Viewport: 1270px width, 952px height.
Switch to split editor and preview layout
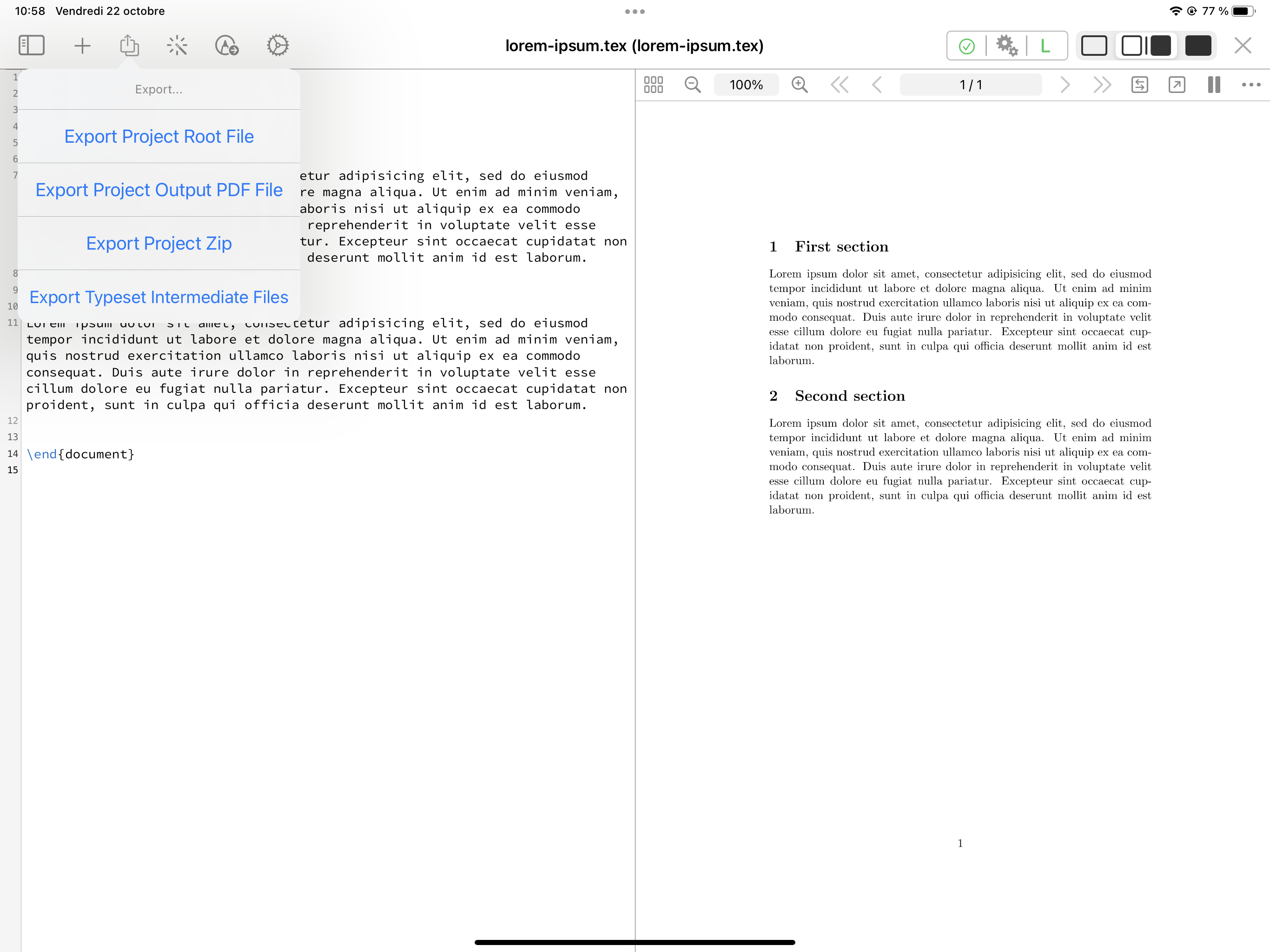(x=1146, y=46)
